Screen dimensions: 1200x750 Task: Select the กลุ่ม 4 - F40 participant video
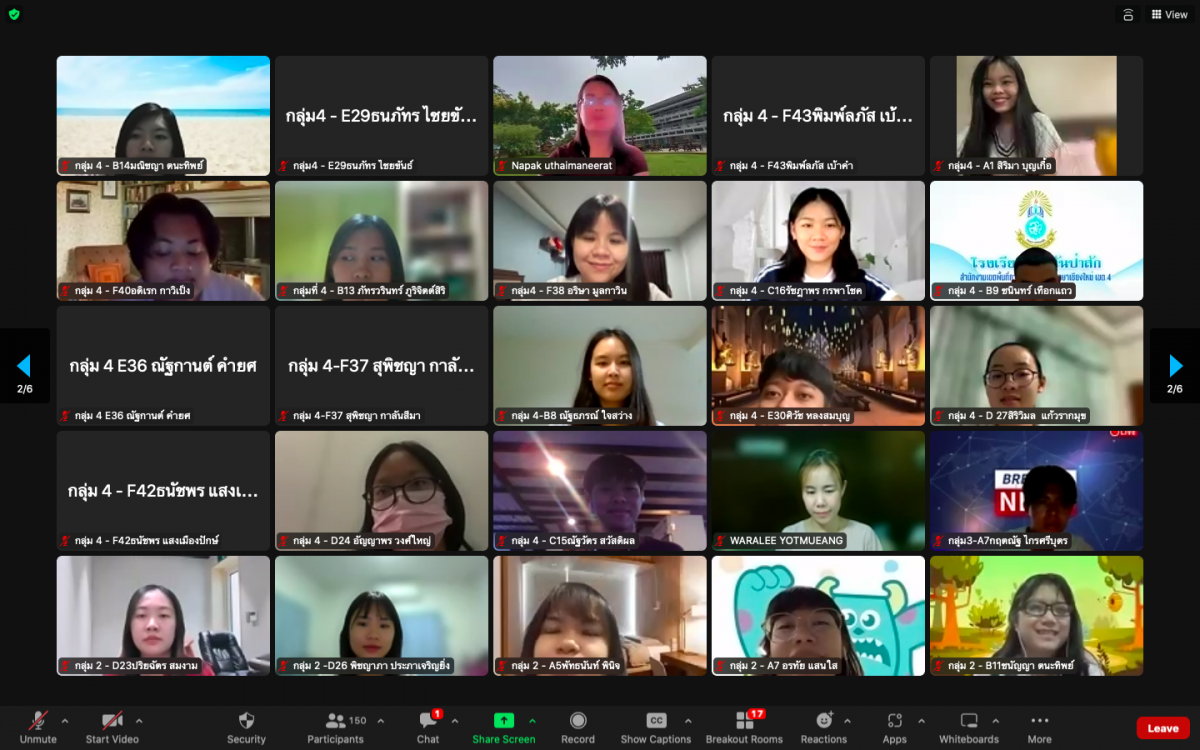pyautogui.click(x=163, y=241)
